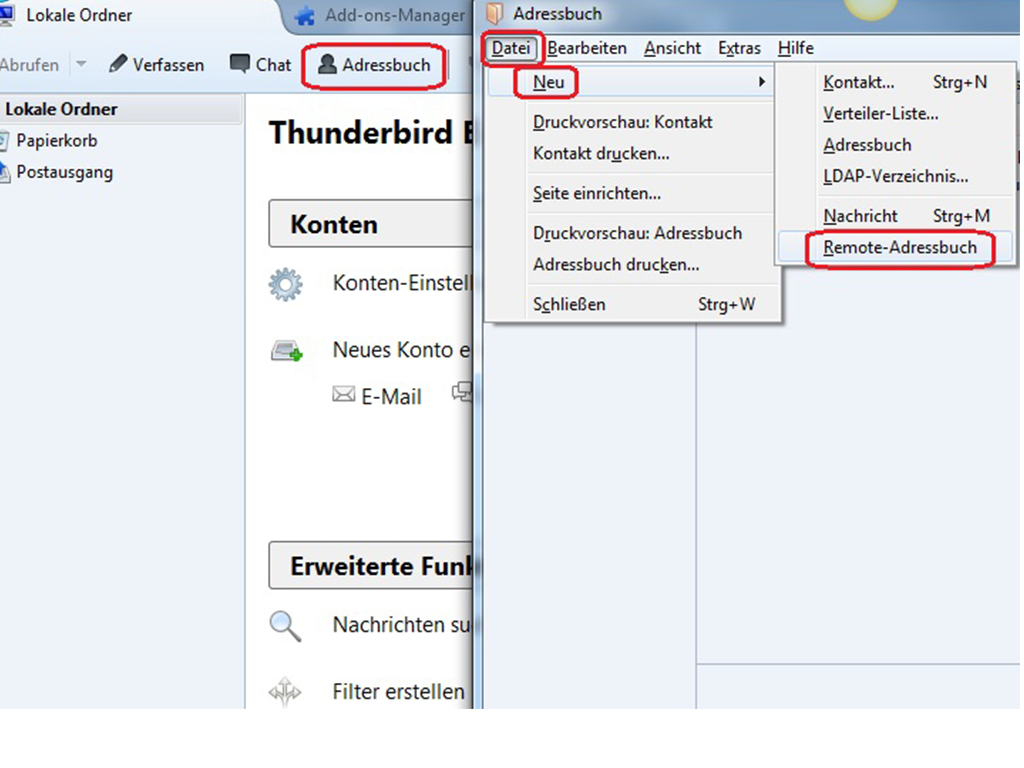
Task: Click Adressbuch drucken menu item
Action: [616, 265]
